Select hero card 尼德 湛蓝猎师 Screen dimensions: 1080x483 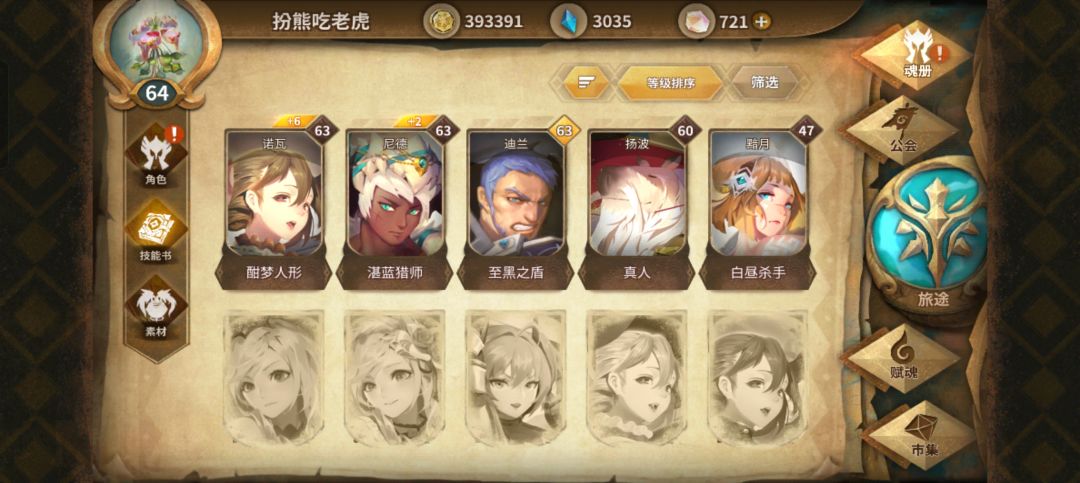[x=395, y=203]
